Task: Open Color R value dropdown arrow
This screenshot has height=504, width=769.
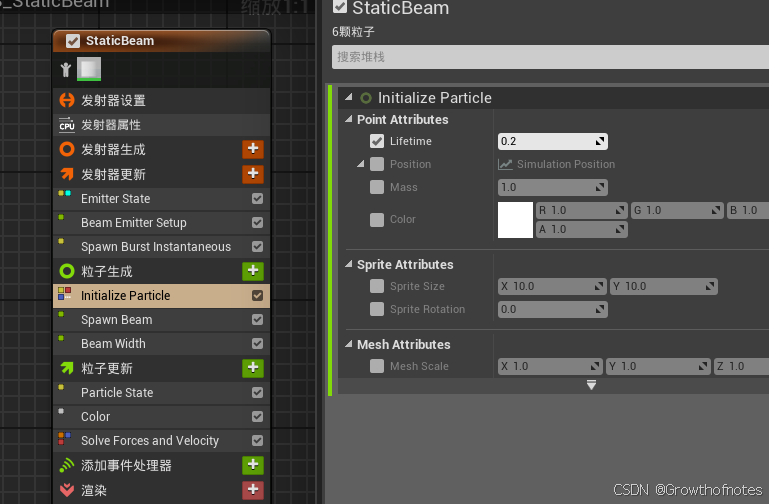Action: (x=620, y=210)
